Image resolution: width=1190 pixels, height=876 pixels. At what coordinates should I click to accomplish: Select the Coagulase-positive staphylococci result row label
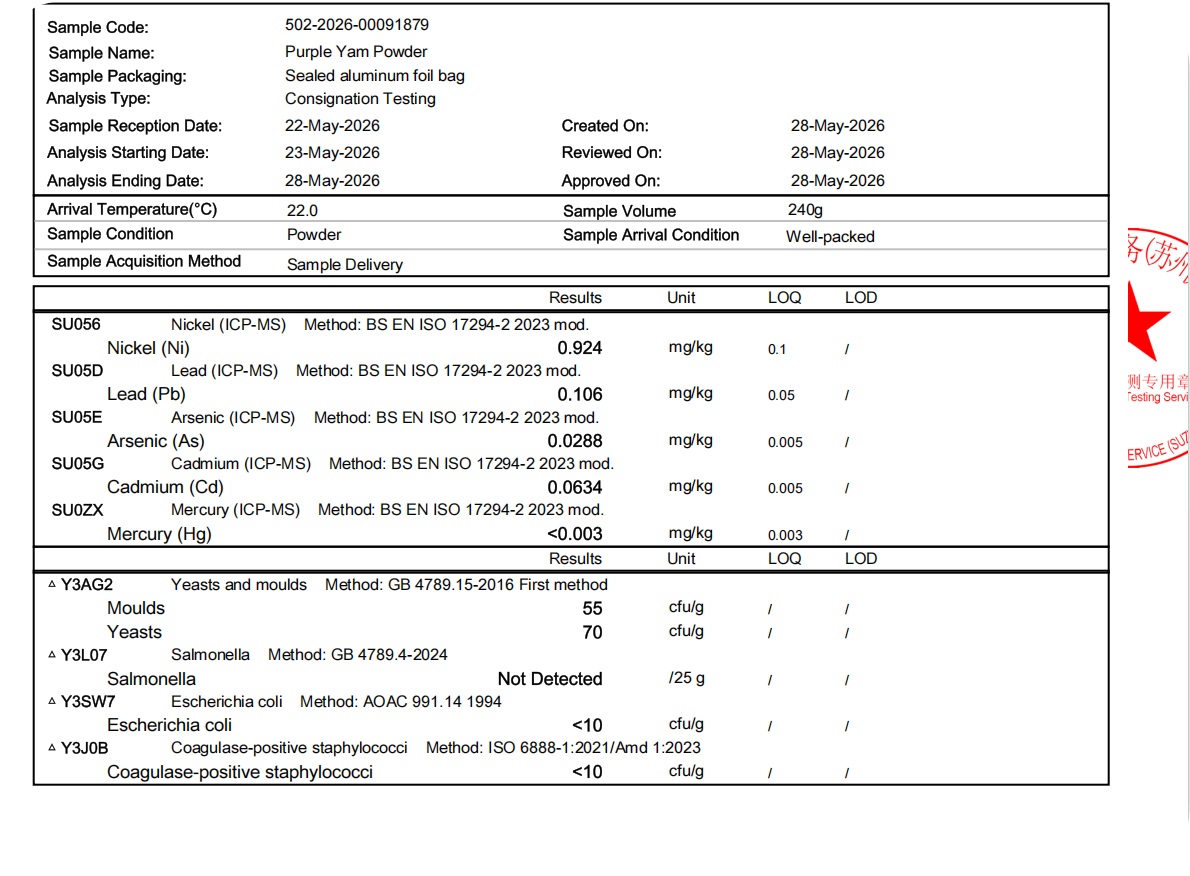(x=240, y=773)
